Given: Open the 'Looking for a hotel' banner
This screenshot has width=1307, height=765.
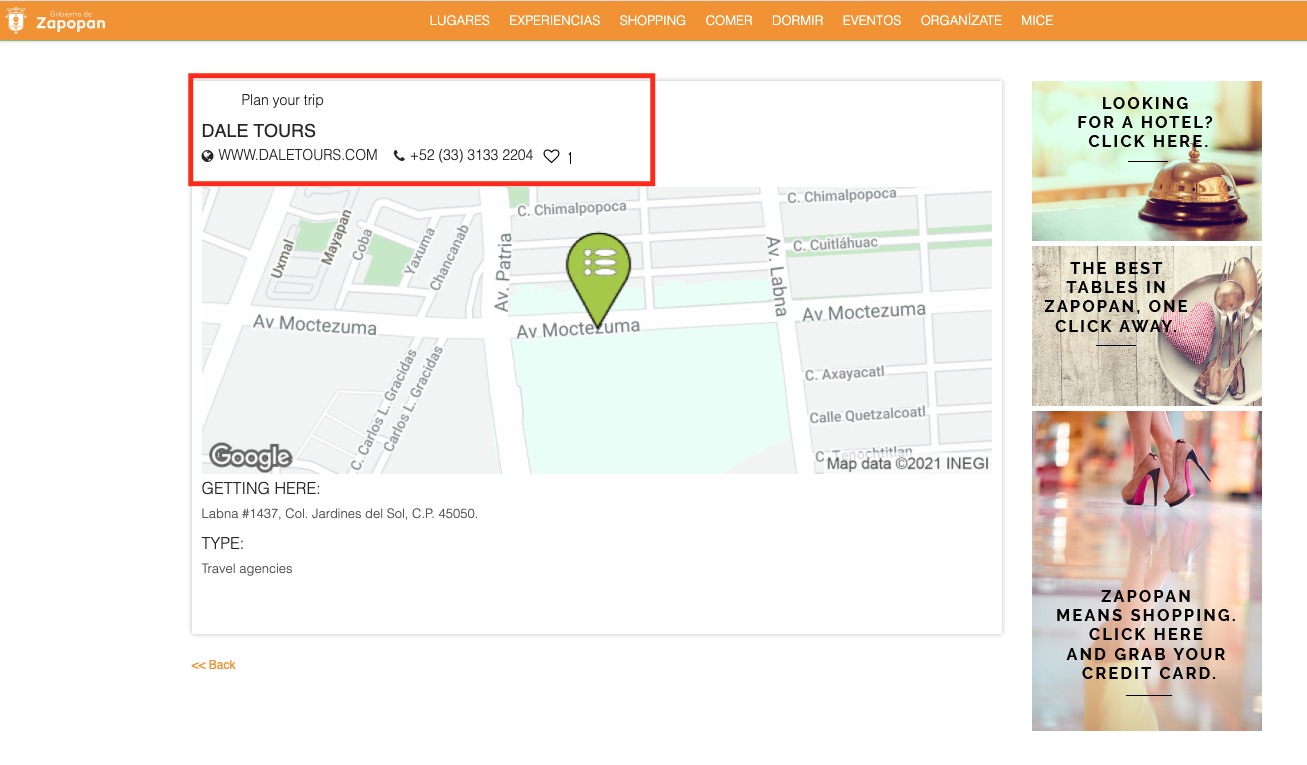Looking at the screenshot, I should click(x=1146, y=160).
